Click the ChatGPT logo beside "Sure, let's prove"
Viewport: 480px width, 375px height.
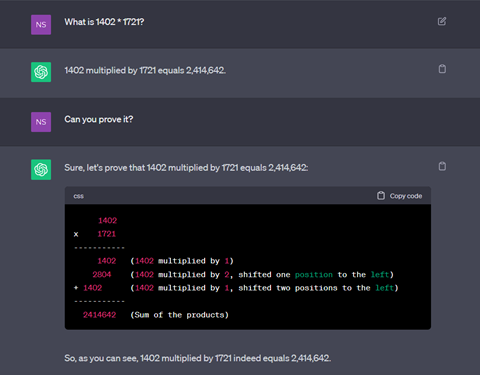point(41,169)
